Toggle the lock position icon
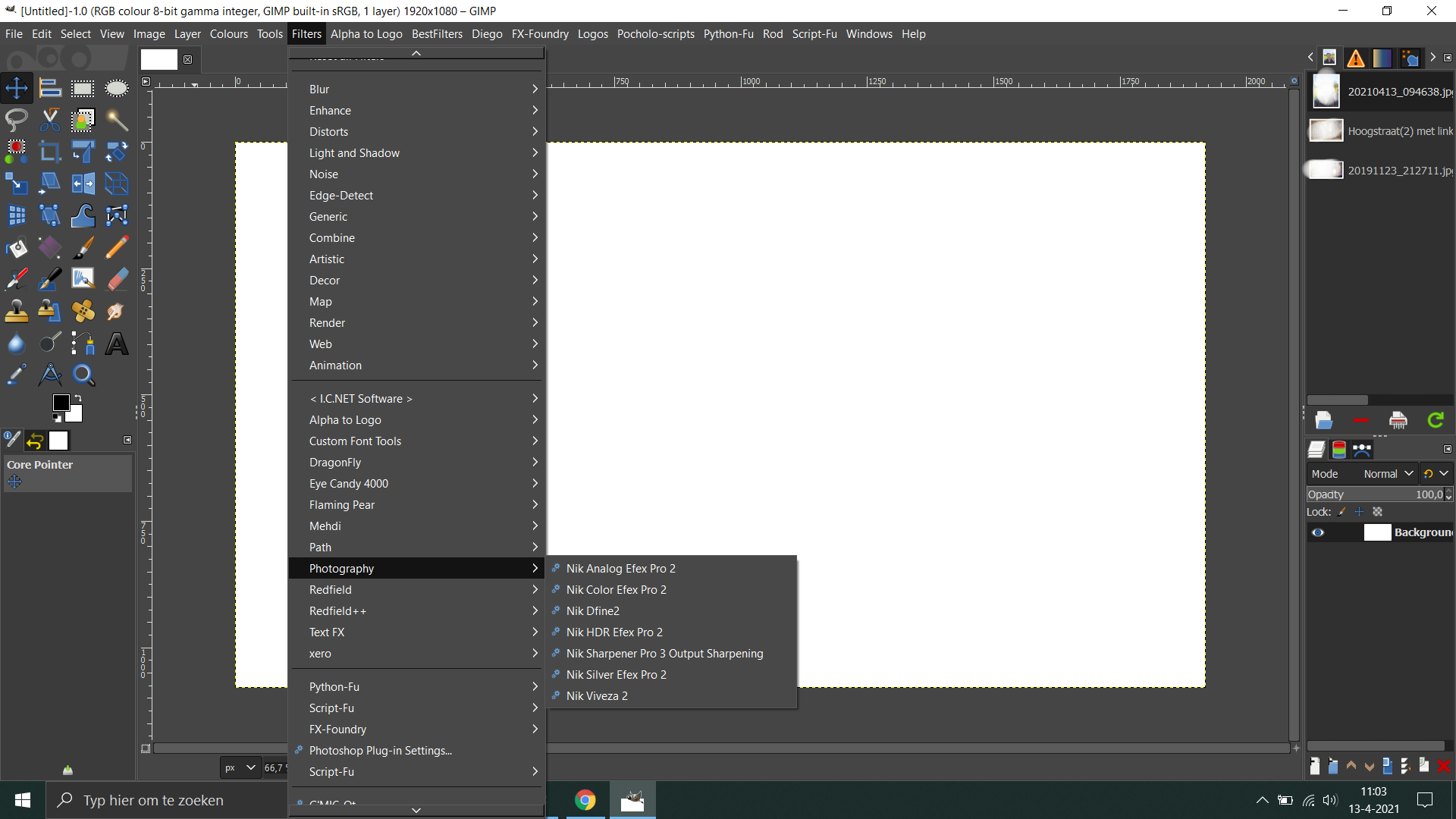 click(1360, 512)
